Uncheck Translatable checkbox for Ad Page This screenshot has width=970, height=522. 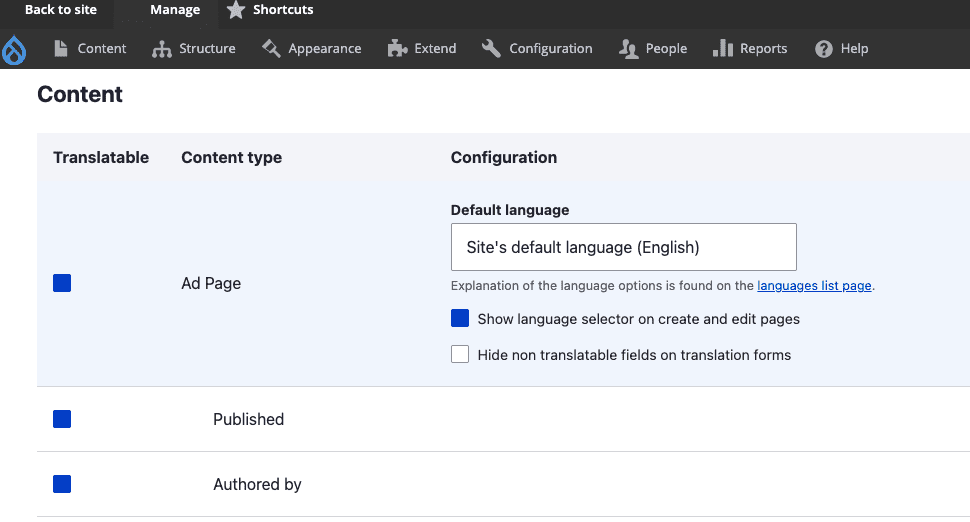[62, 284]
